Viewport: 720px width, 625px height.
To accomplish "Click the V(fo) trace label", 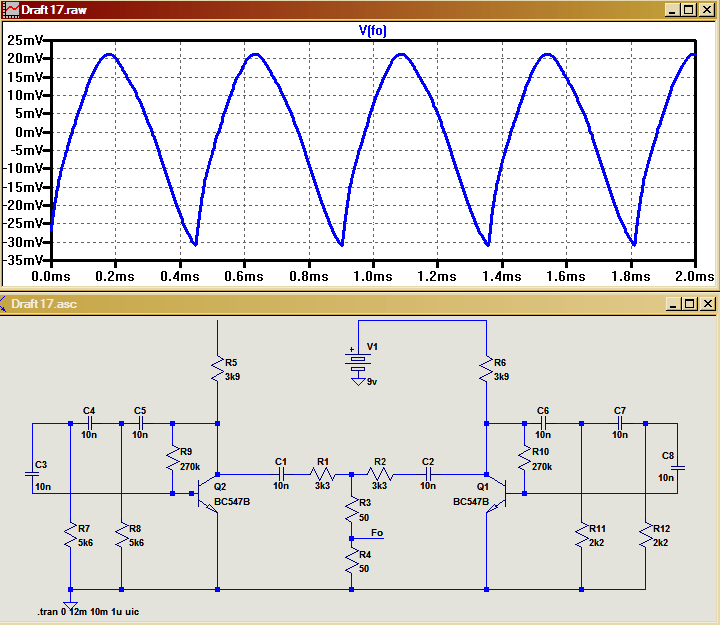I will pos(372,31).
